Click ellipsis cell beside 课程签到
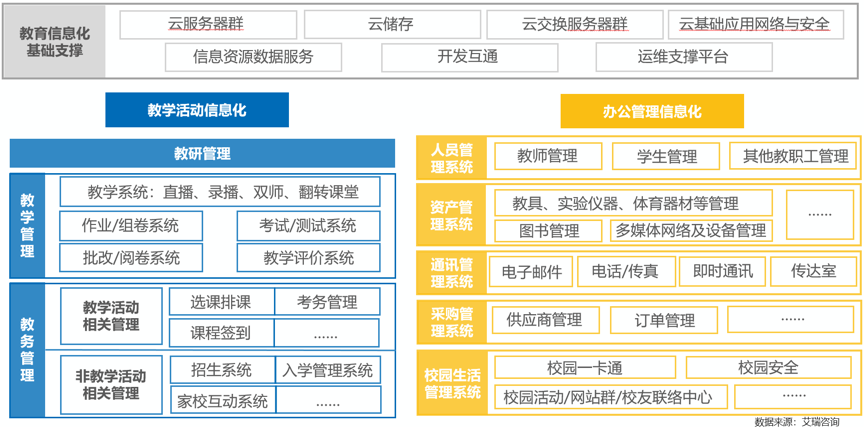This screenshot has height=427, width=864. tap(327, 333)
